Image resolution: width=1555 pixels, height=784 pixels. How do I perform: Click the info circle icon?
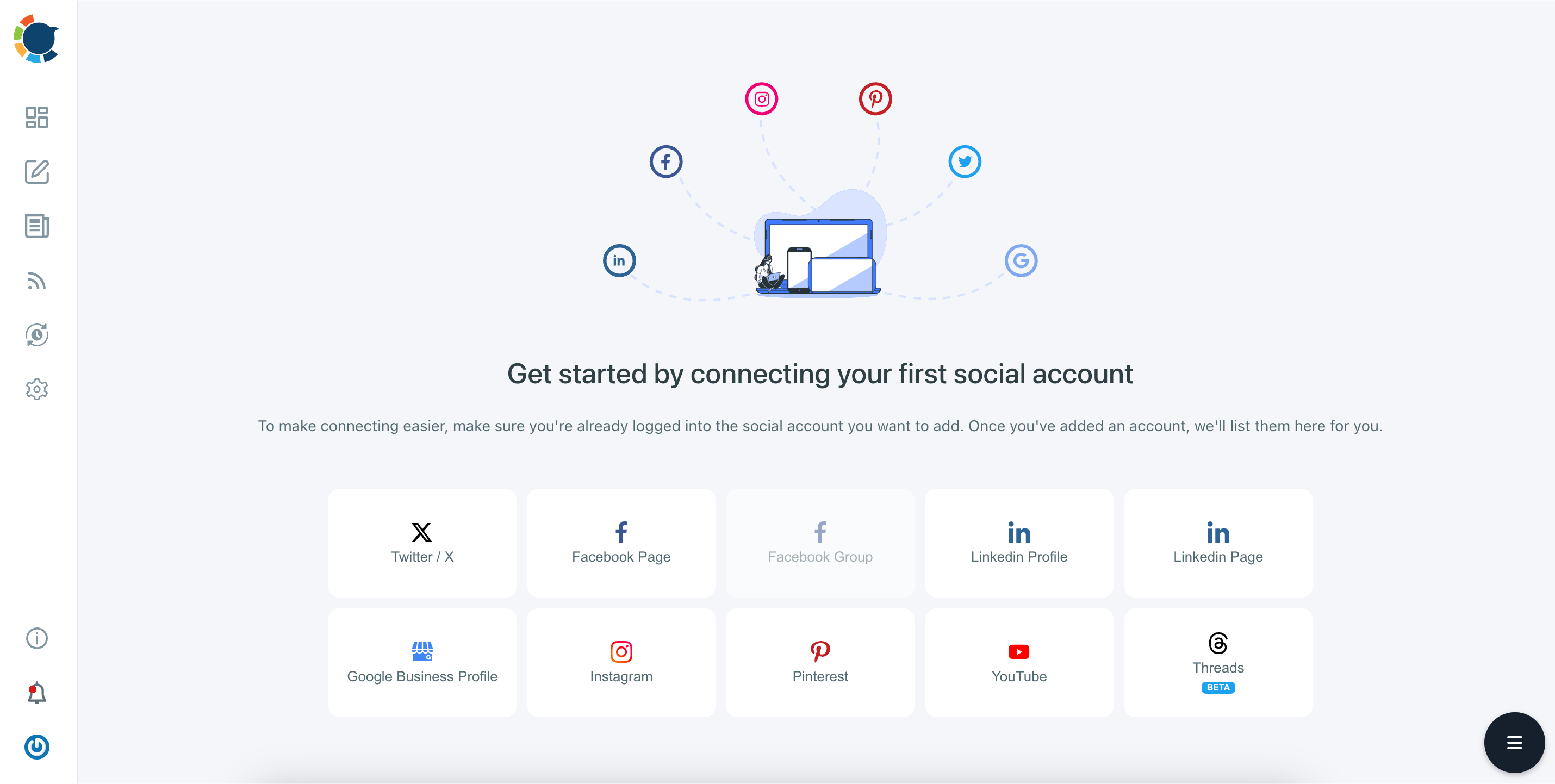coord(37,637)
